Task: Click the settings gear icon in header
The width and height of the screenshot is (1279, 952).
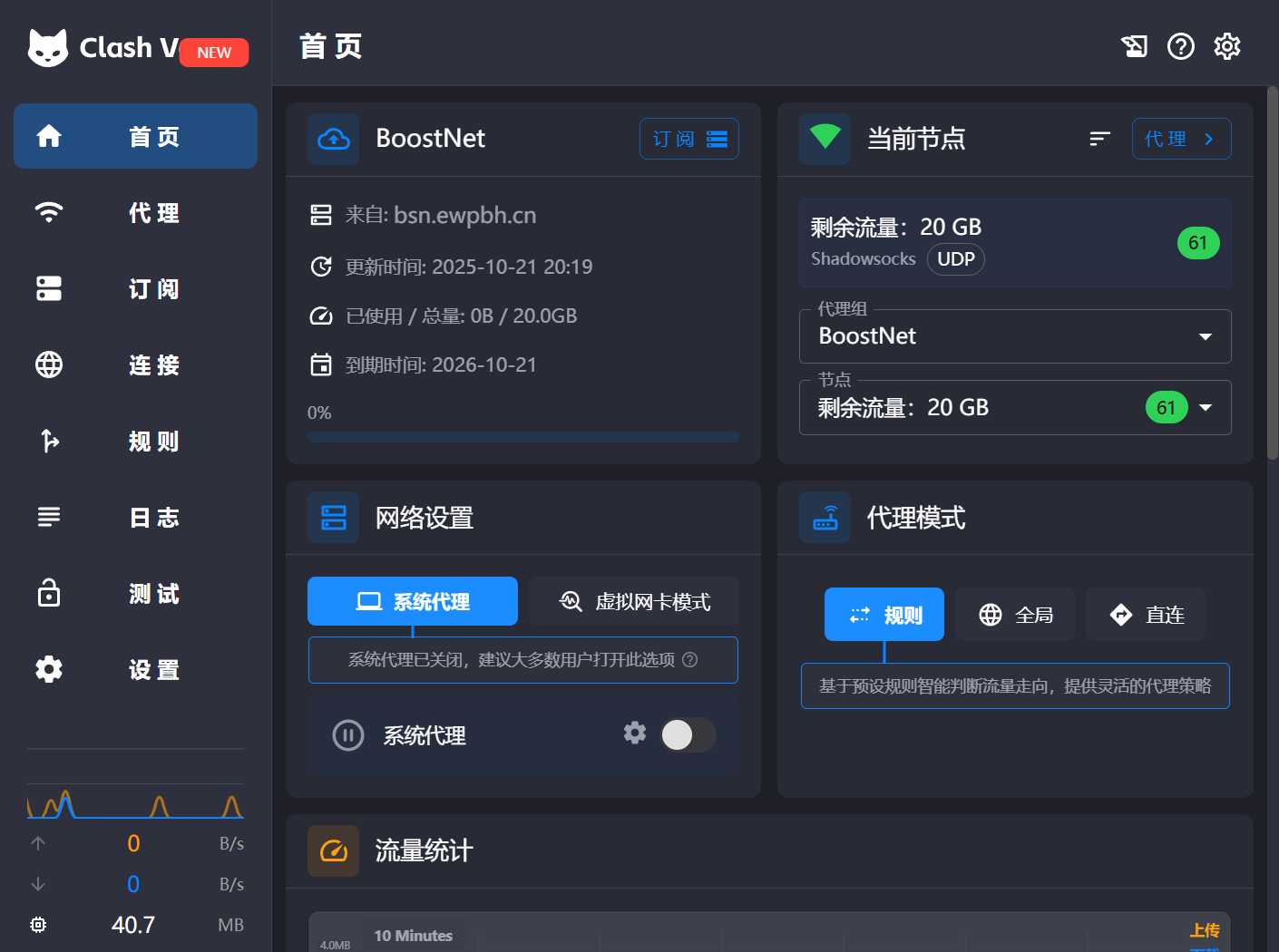Action: click(1226, 46)
